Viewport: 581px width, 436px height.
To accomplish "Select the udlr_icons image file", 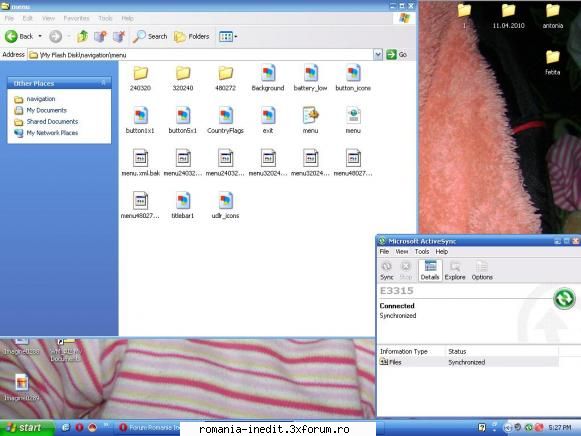I will [225, 206].
